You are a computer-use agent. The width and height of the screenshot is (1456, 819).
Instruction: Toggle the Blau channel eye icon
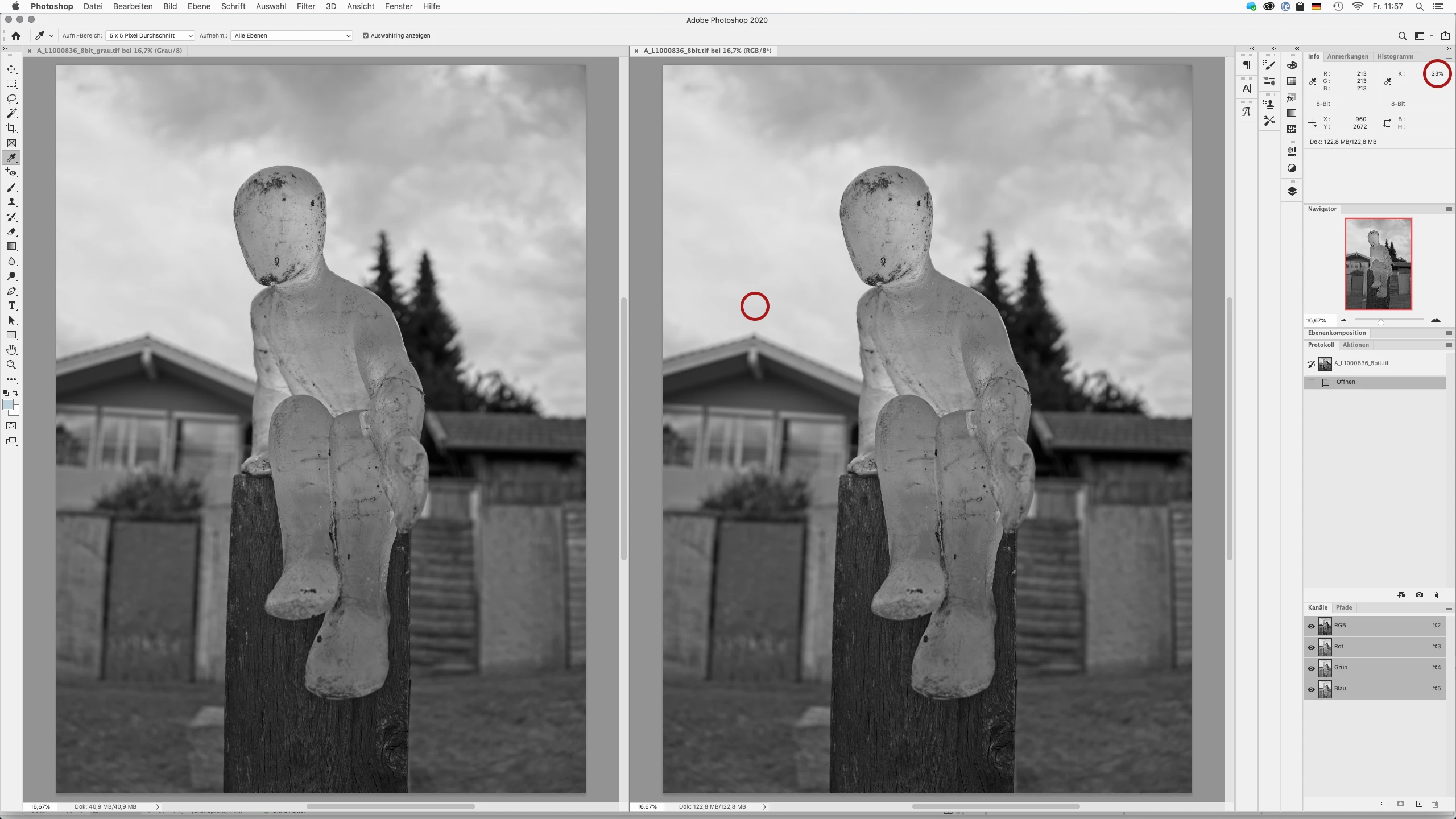1311,689
